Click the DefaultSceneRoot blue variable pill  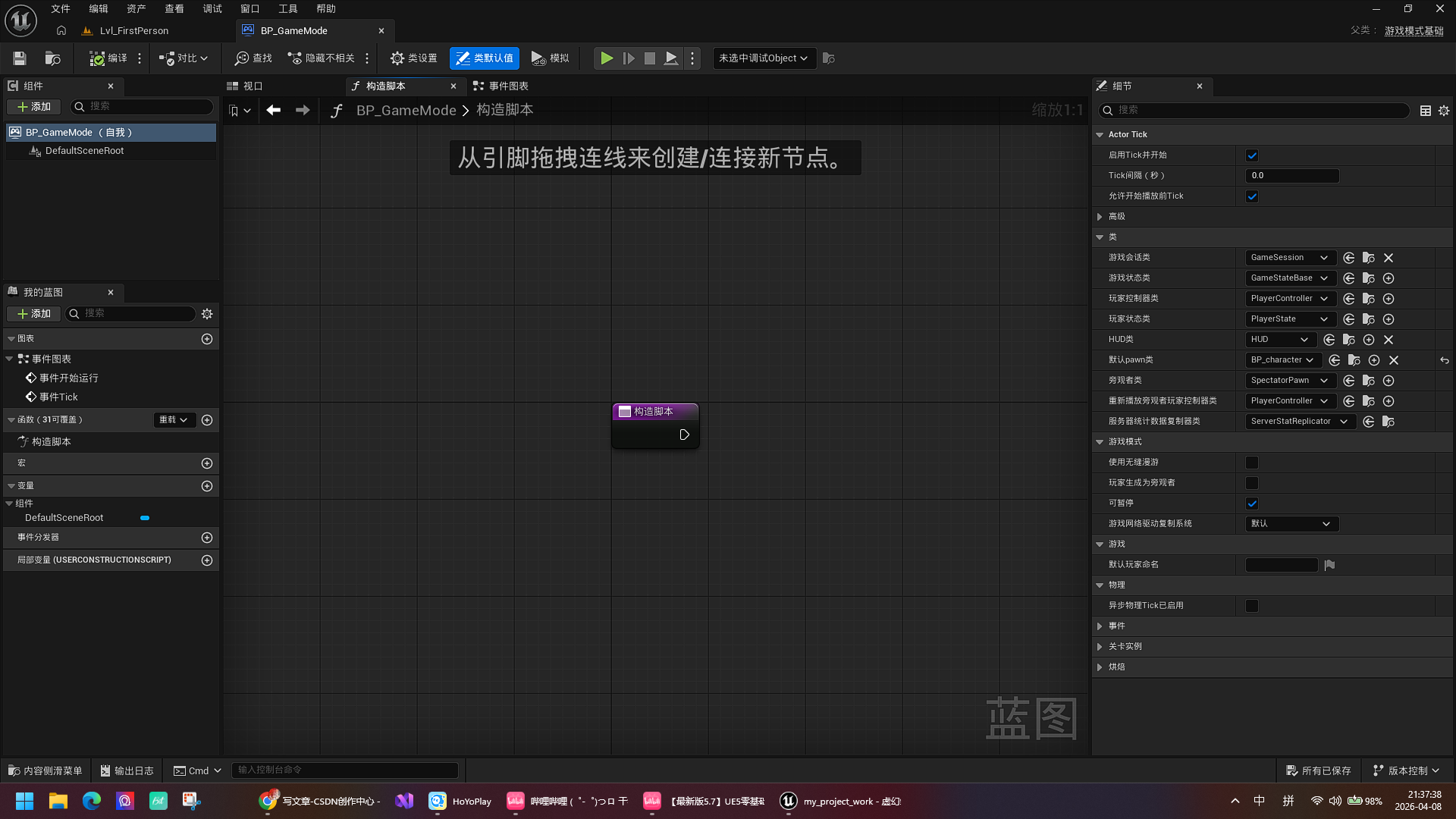coord(145,518)
